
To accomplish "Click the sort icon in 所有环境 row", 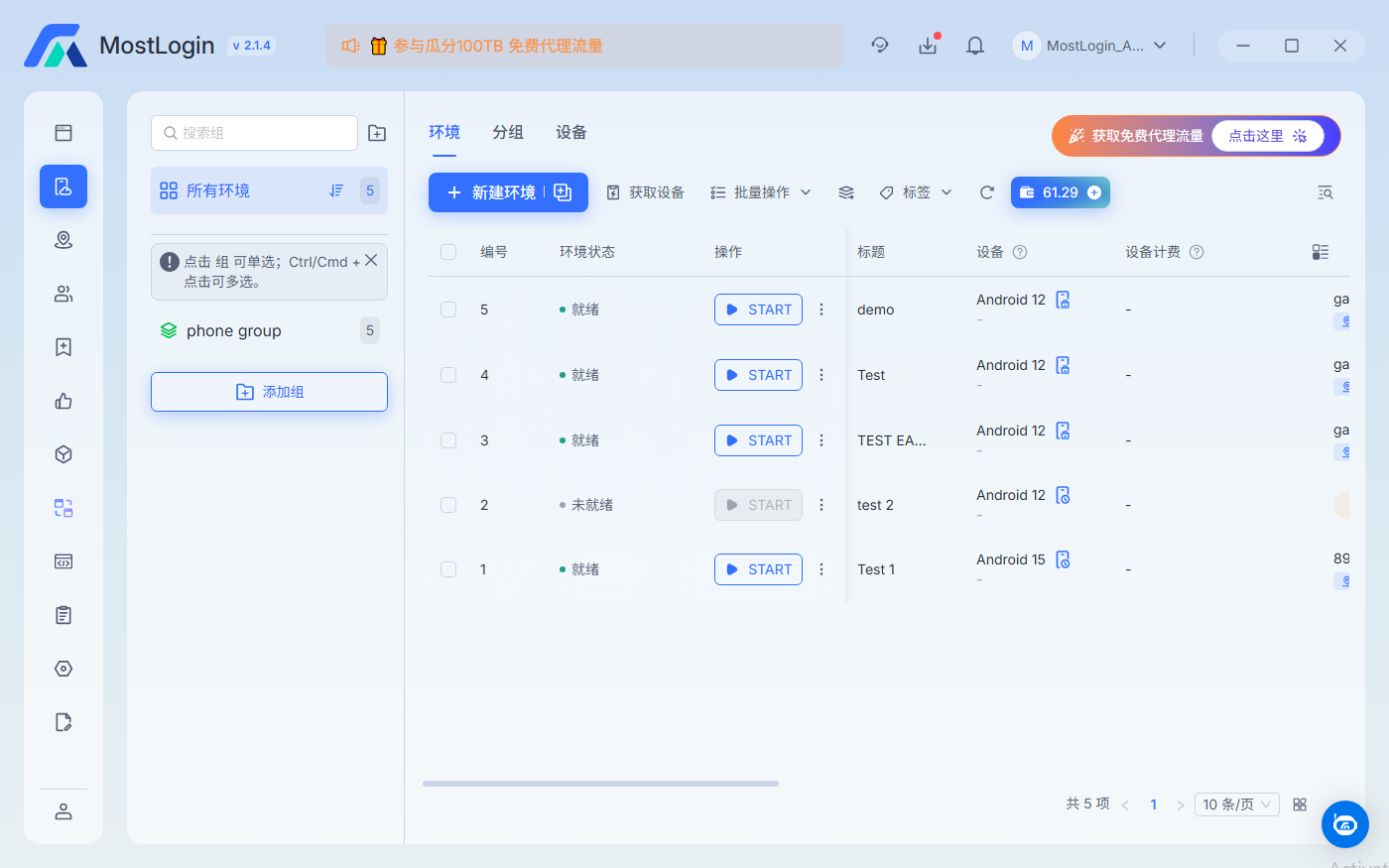I will pyautogui.click(x=336, y=190).
